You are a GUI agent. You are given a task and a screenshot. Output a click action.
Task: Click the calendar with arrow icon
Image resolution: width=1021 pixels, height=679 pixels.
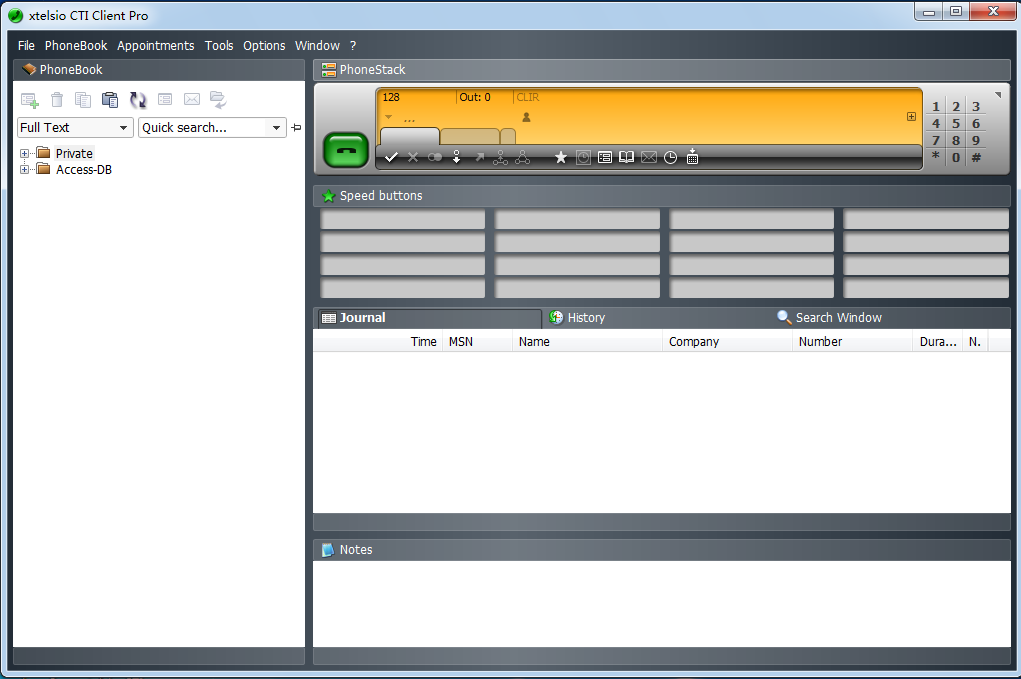click(x=693, y=156)
